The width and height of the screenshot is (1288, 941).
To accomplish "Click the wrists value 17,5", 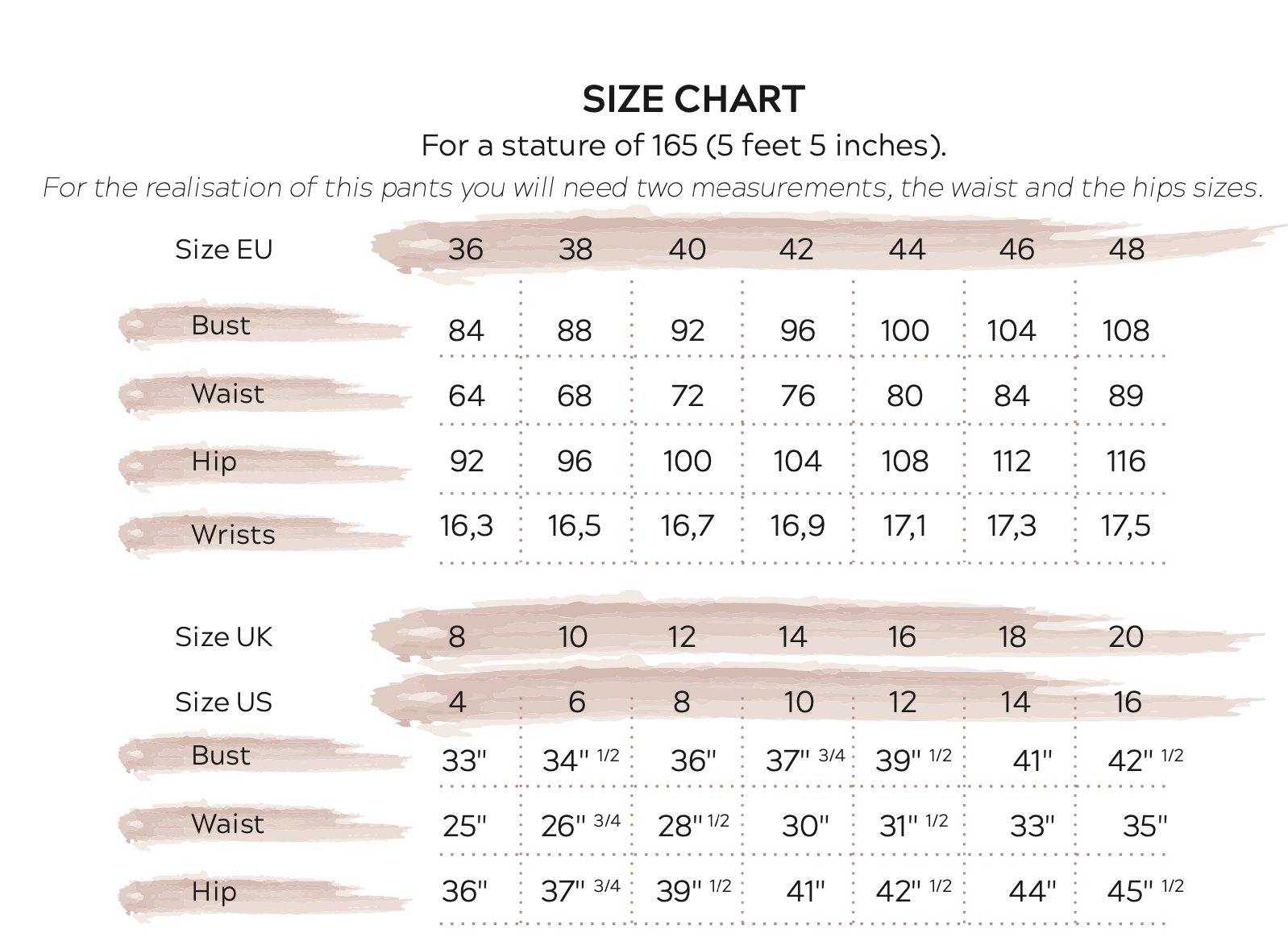I will coord(1125,526).
